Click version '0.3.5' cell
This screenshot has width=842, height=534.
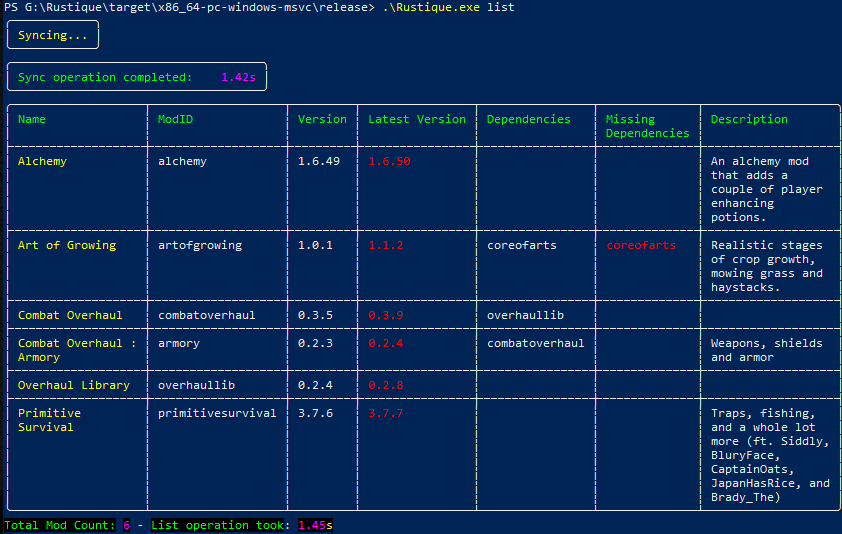pos(315,315)
